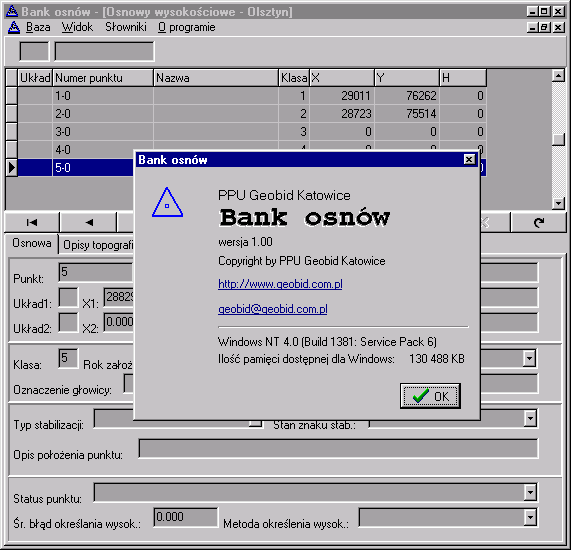Maximize the main Bank osnów window
The image size is (571, 550).
[544, 11]
